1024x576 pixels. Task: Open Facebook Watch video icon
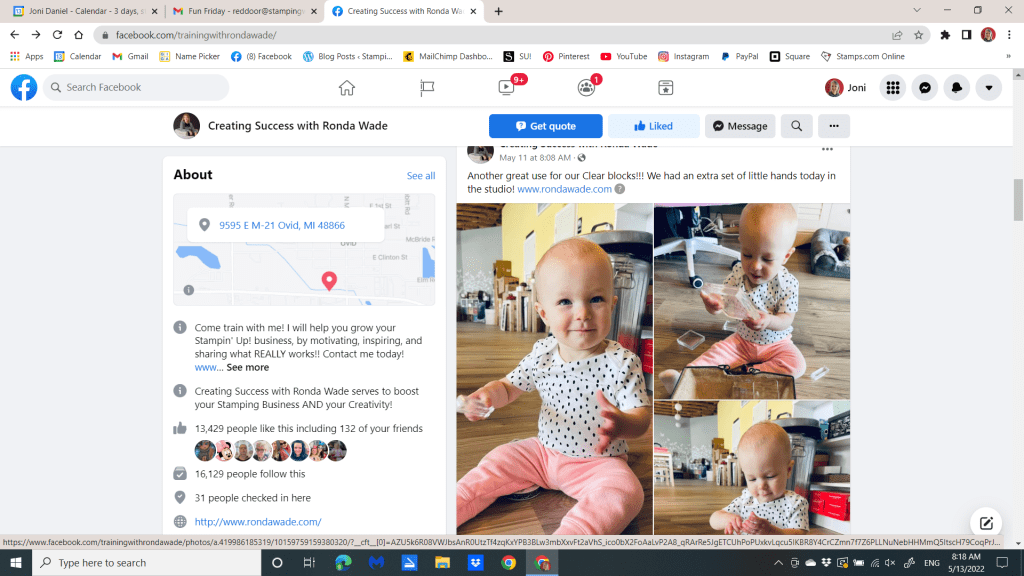pos(507,88)
